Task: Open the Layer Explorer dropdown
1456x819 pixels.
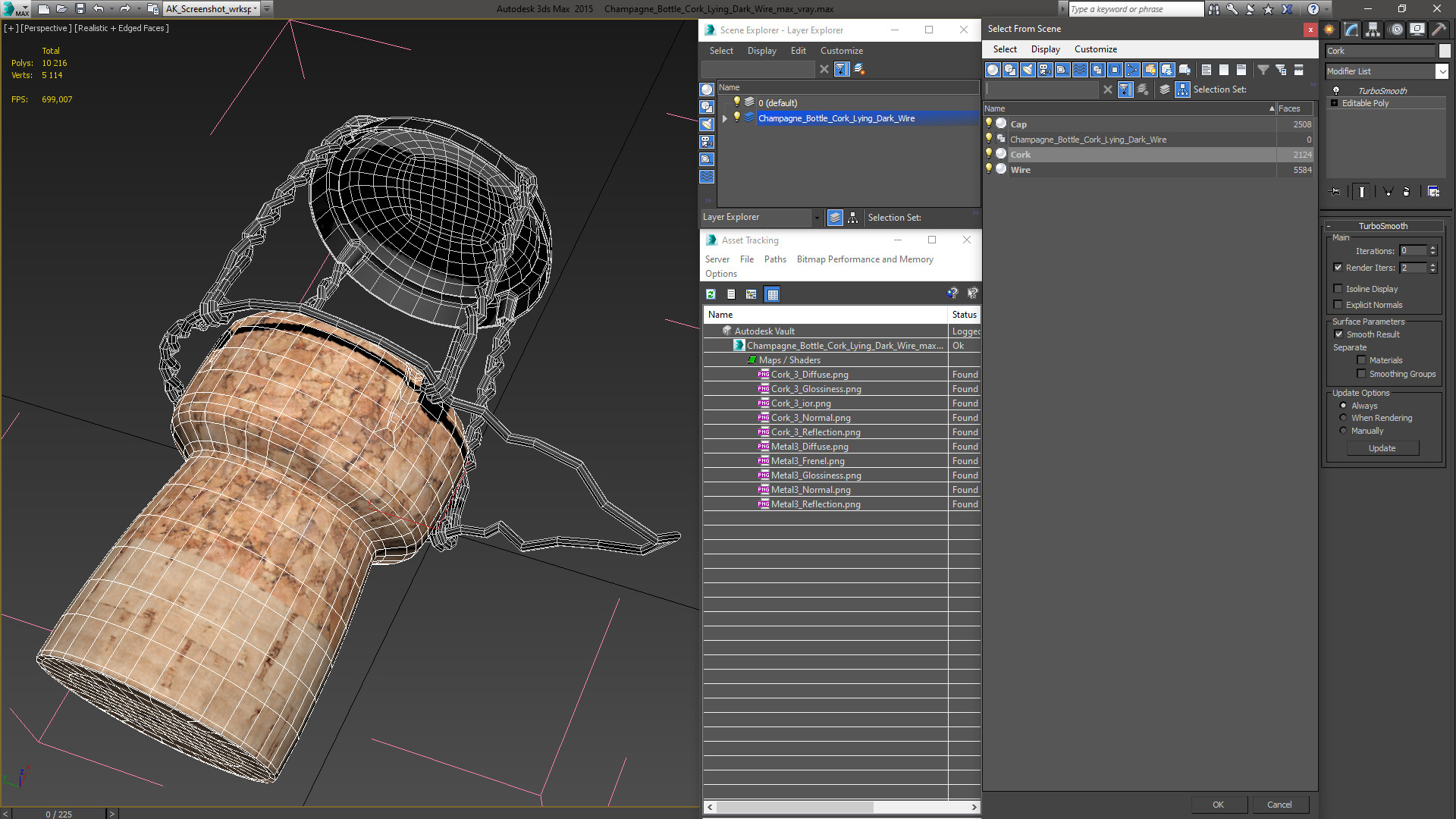Action: (x=817, y=218)
